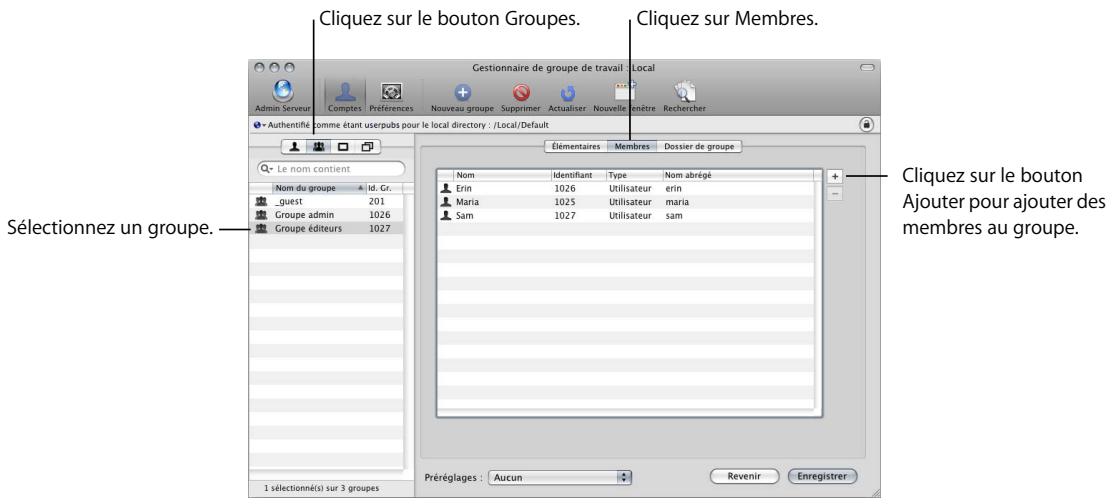
Task: Sort by Nom du groupe column
Action: pyautogui.click(x=318, y=189)
